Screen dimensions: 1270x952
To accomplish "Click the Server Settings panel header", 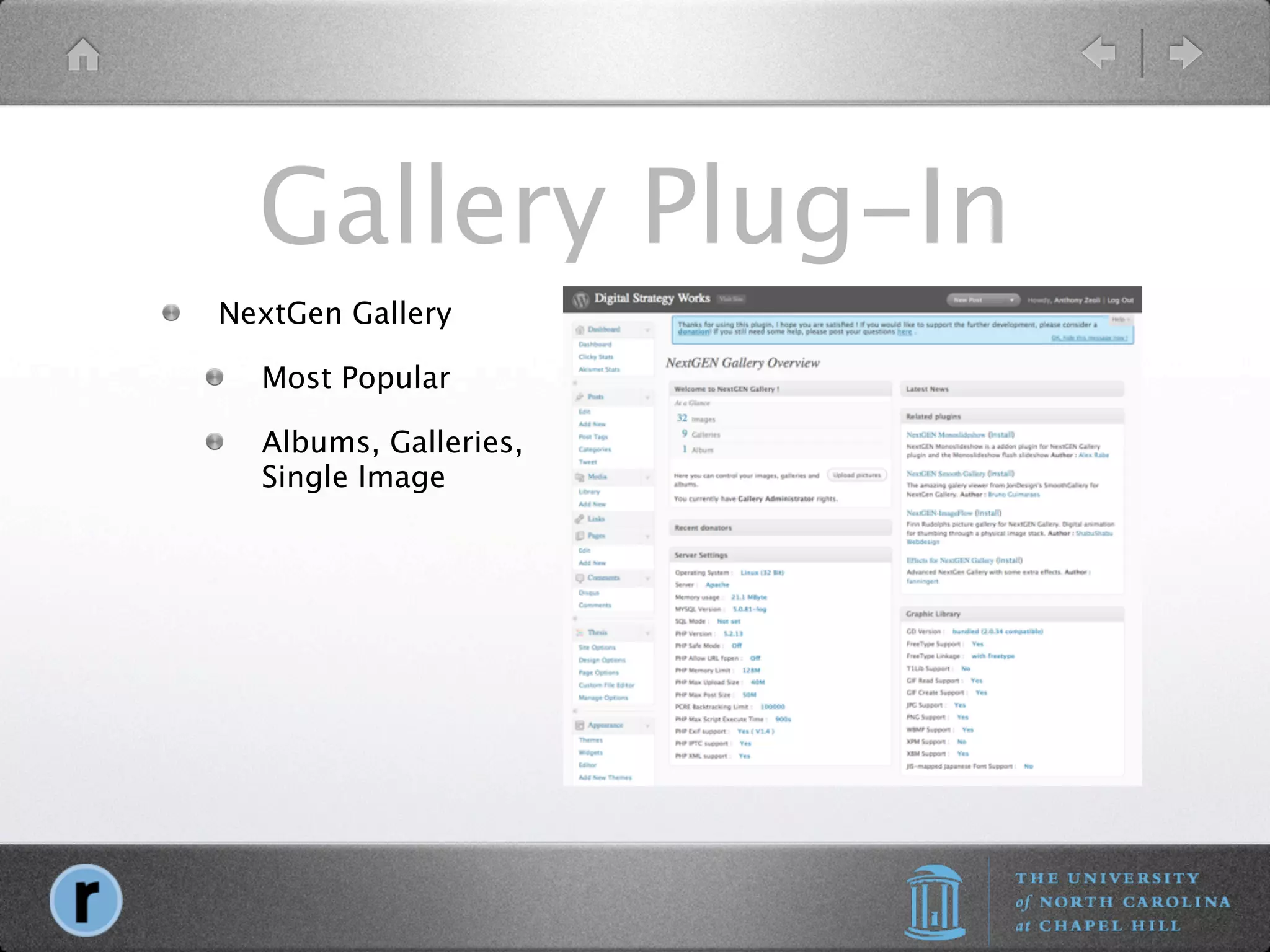I will [x=780, y=555].
